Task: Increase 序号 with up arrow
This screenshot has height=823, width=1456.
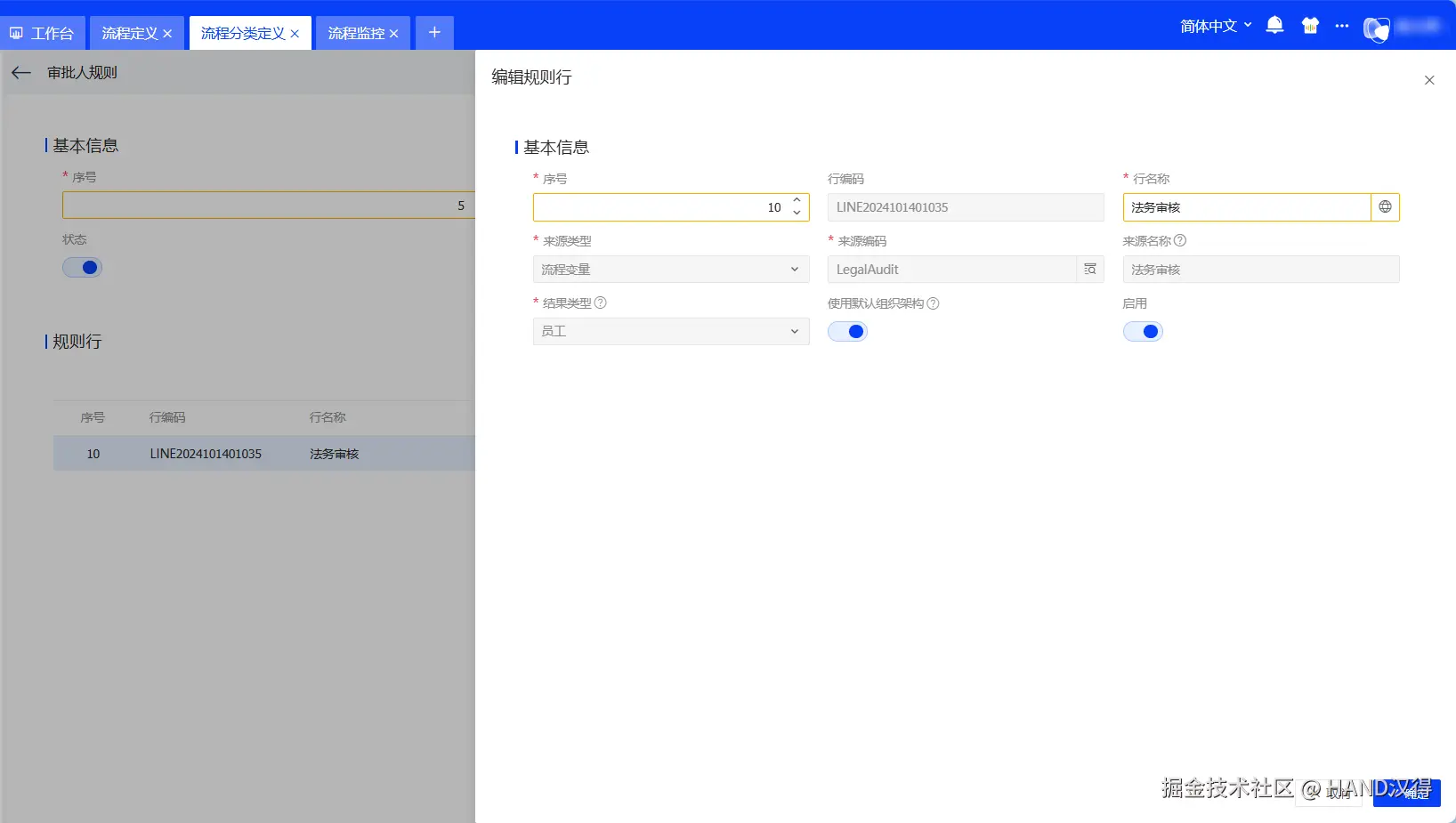Action: click(797, 200)
